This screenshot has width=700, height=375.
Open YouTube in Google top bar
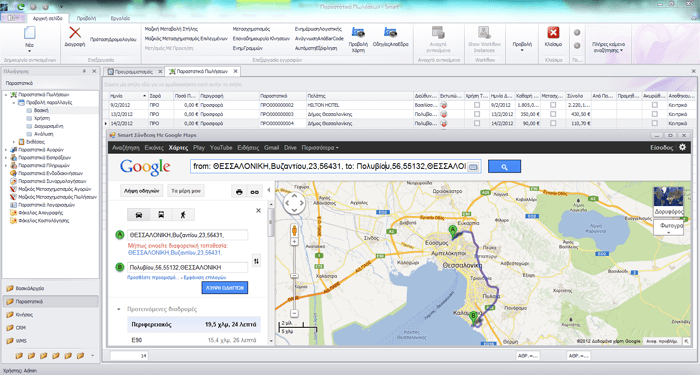tap(221, 147)
